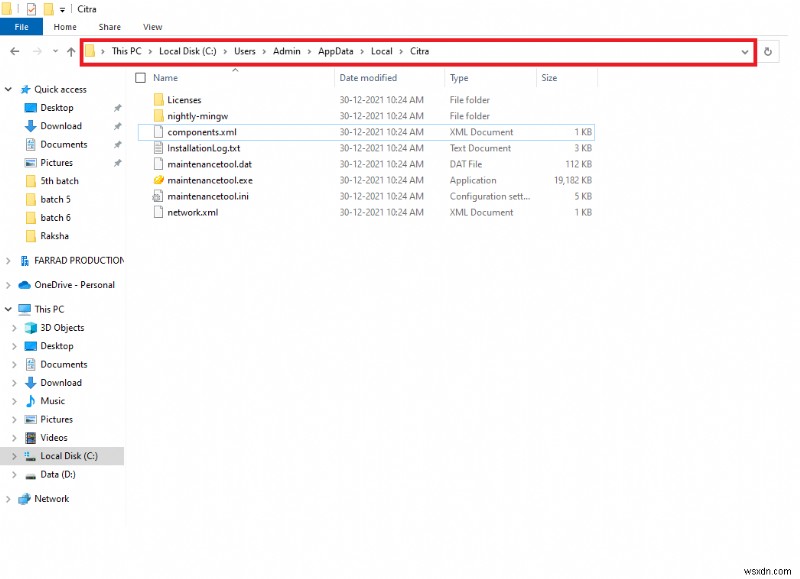Open the Share ribbon tab
The image size is (800, 579).
(109, 27)
